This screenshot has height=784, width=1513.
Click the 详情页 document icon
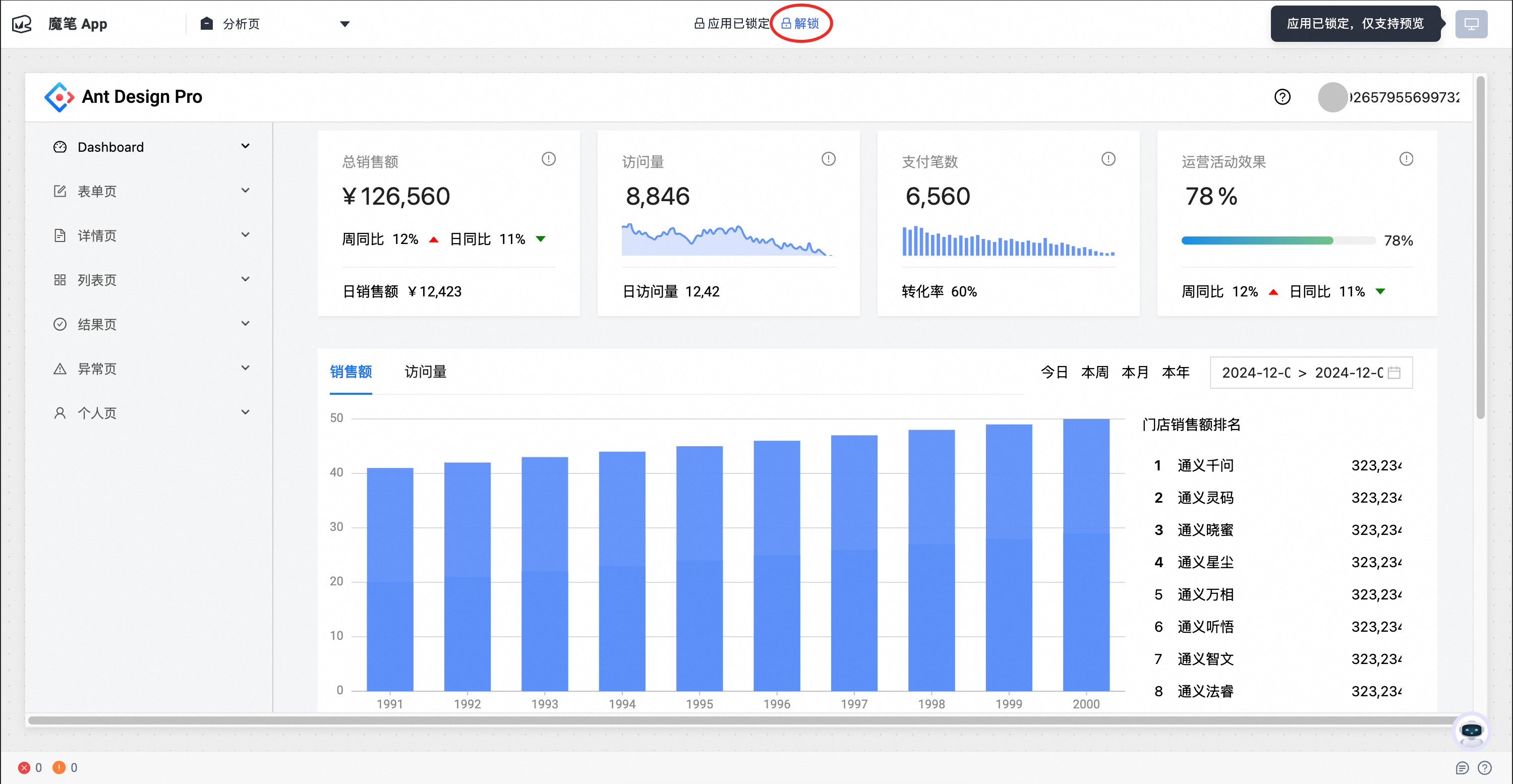(60, 235)
